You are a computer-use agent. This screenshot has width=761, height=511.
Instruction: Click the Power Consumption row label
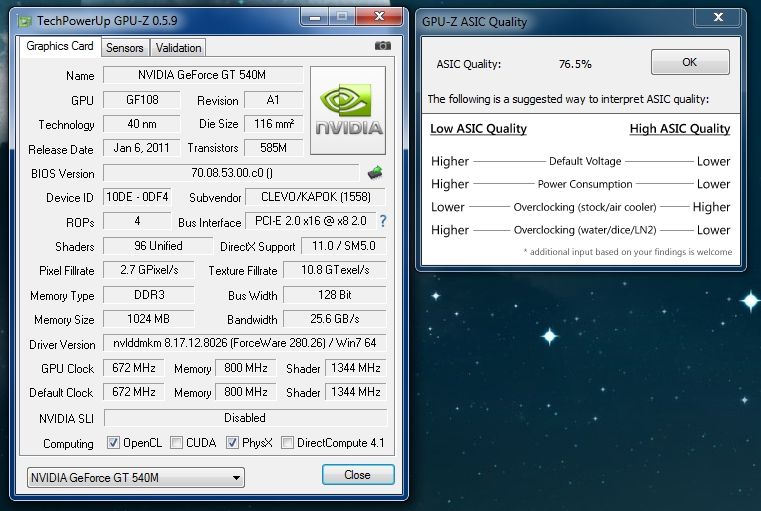coord(585,184)
